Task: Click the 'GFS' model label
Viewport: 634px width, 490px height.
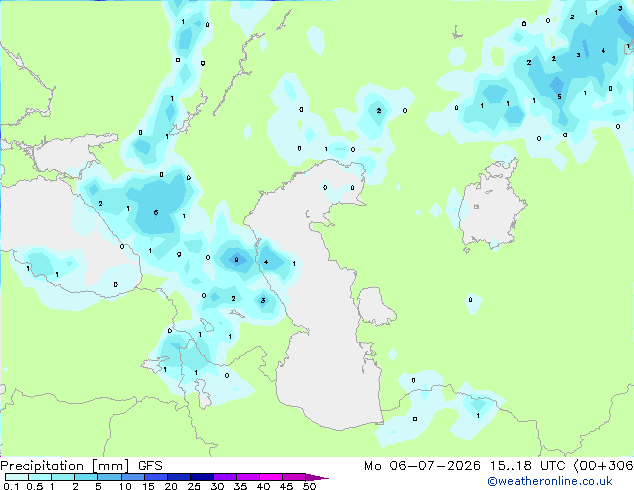Action: pyautogui.click(x=150, y=466)
